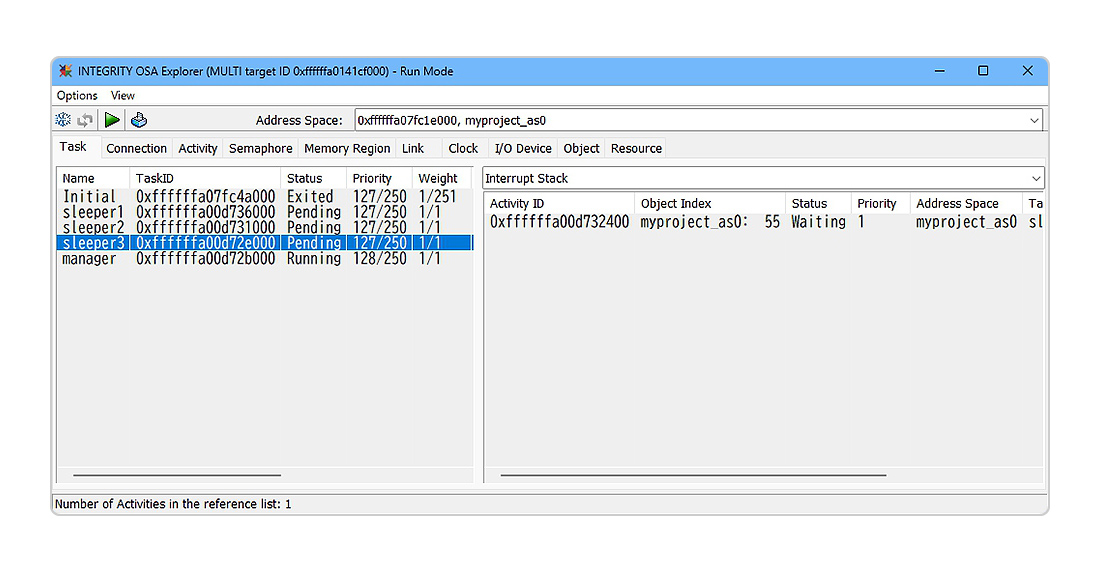
Task: Click the freeze snowflake toolbar icon
Action: coord(63,120)
